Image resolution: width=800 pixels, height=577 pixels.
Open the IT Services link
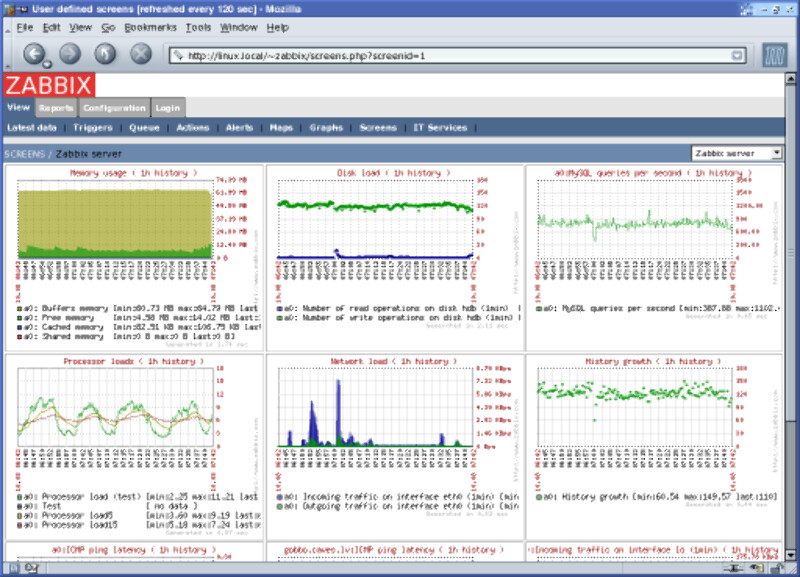[440, 128]
